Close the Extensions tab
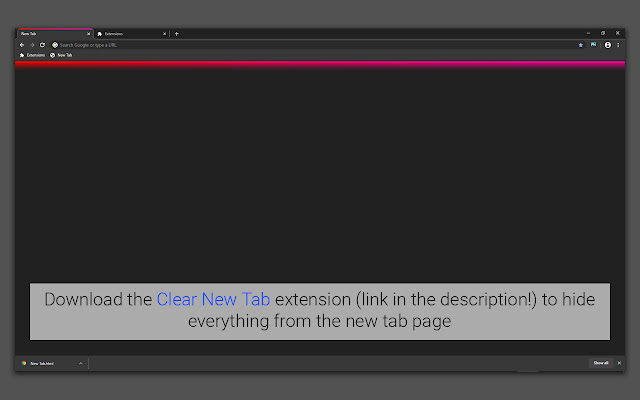Image resolution: width=640 pixels, height=400 pixels. pyautogui.click(x=164, y=34)
